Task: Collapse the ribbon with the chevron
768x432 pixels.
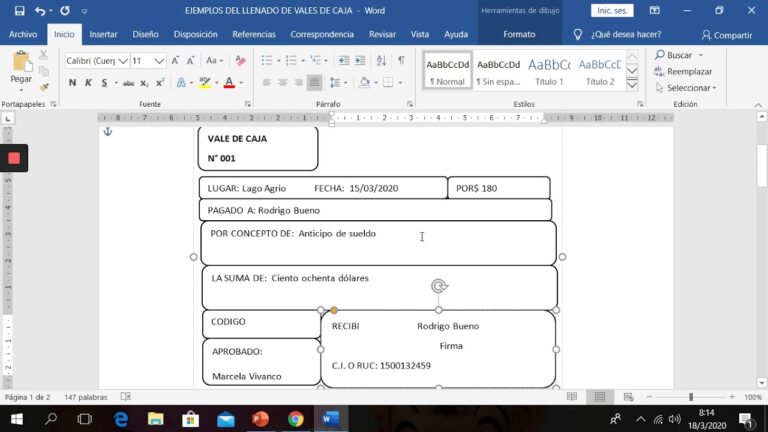Action: click(x=758, y=104)
